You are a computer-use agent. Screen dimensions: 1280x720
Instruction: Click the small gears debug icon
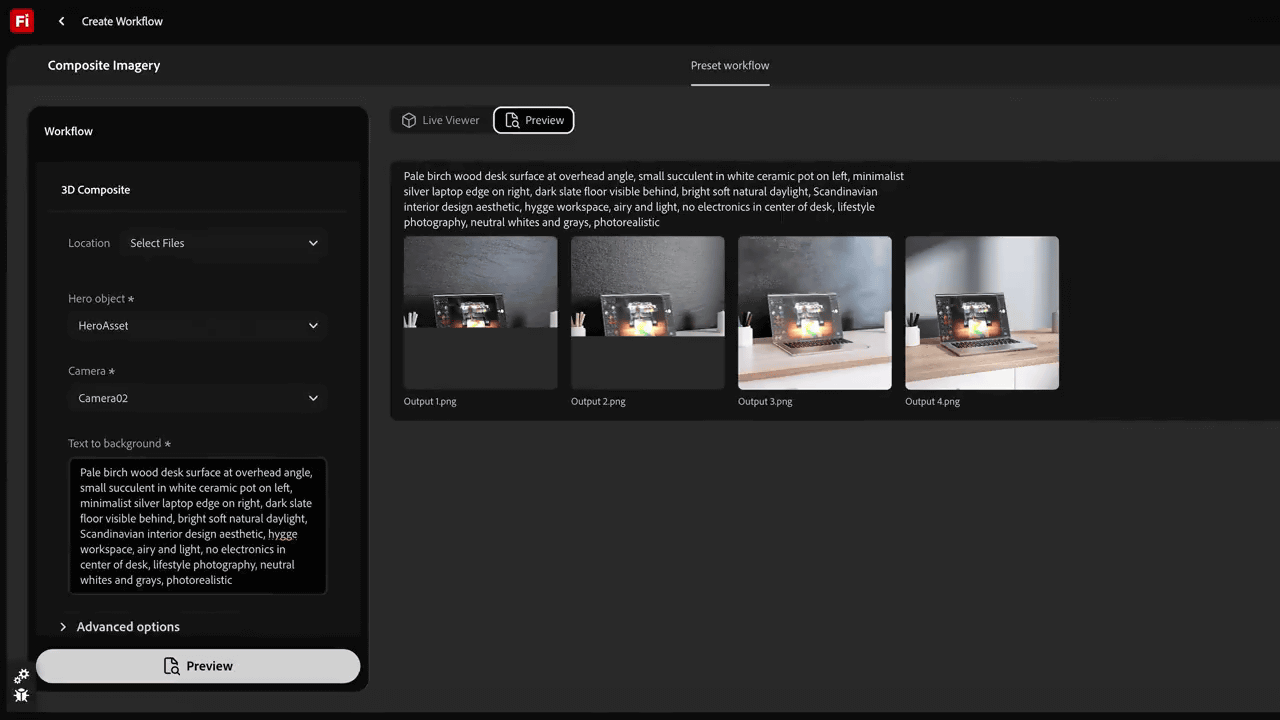pos(21,676)
